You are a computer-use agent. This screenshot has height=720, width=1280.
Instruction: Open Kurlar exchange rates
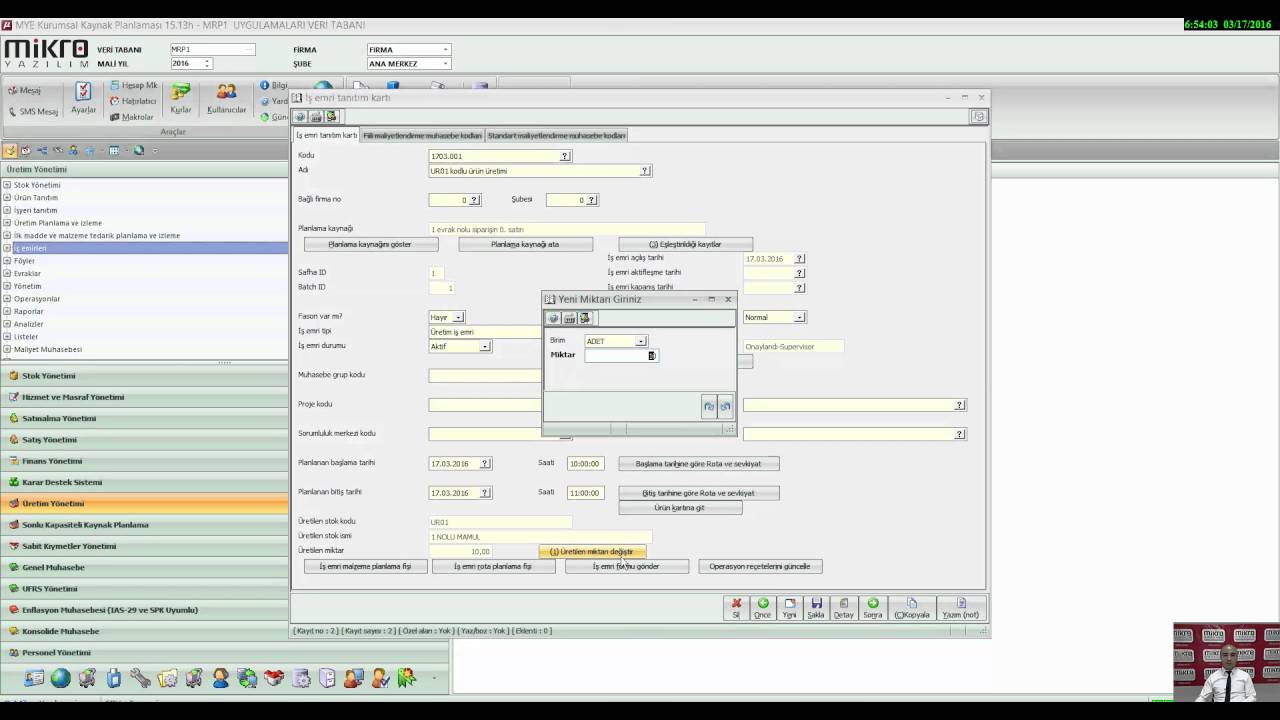(x=181, y=97)
